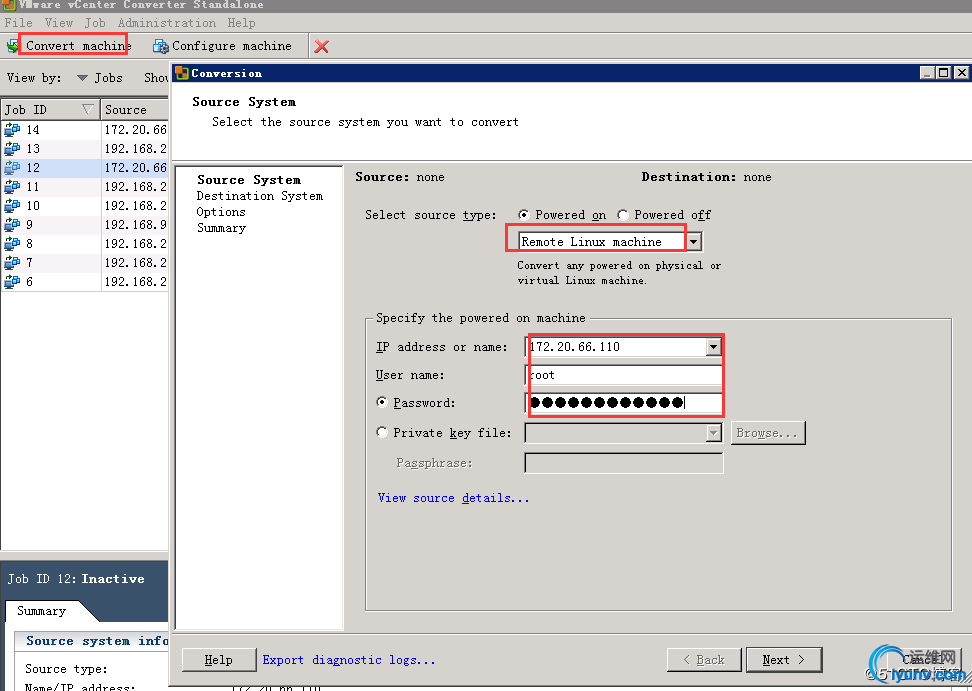Click the job icon for Job ID 8
Image resolution: width=972 pixels, height=691 pixels.
(x=12, y=244)
